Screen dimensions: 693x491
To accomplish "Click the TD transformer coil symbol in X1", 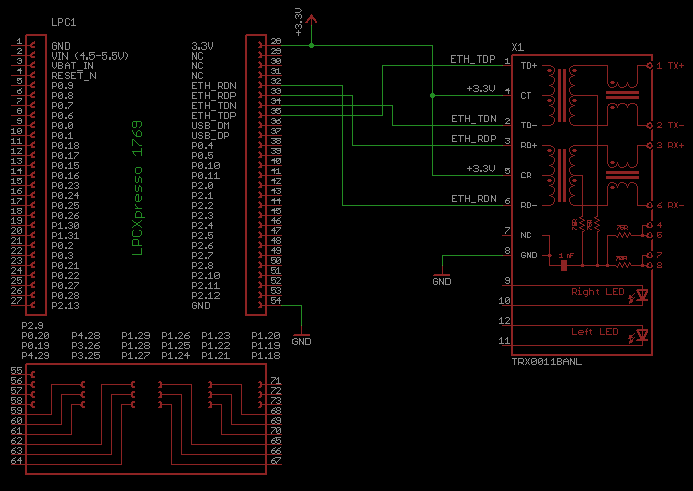I will coord(573,94).
